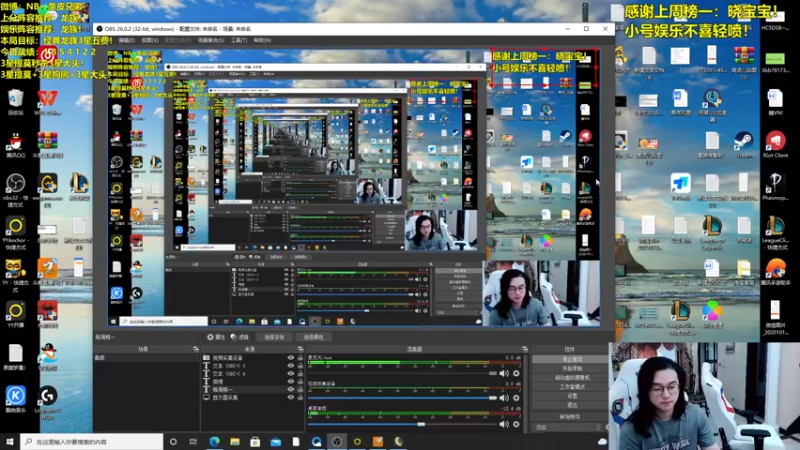Open gear settings for 视频采集设备 audio track
This screenshot has width=800, height=450.
[x=516, y=398]
